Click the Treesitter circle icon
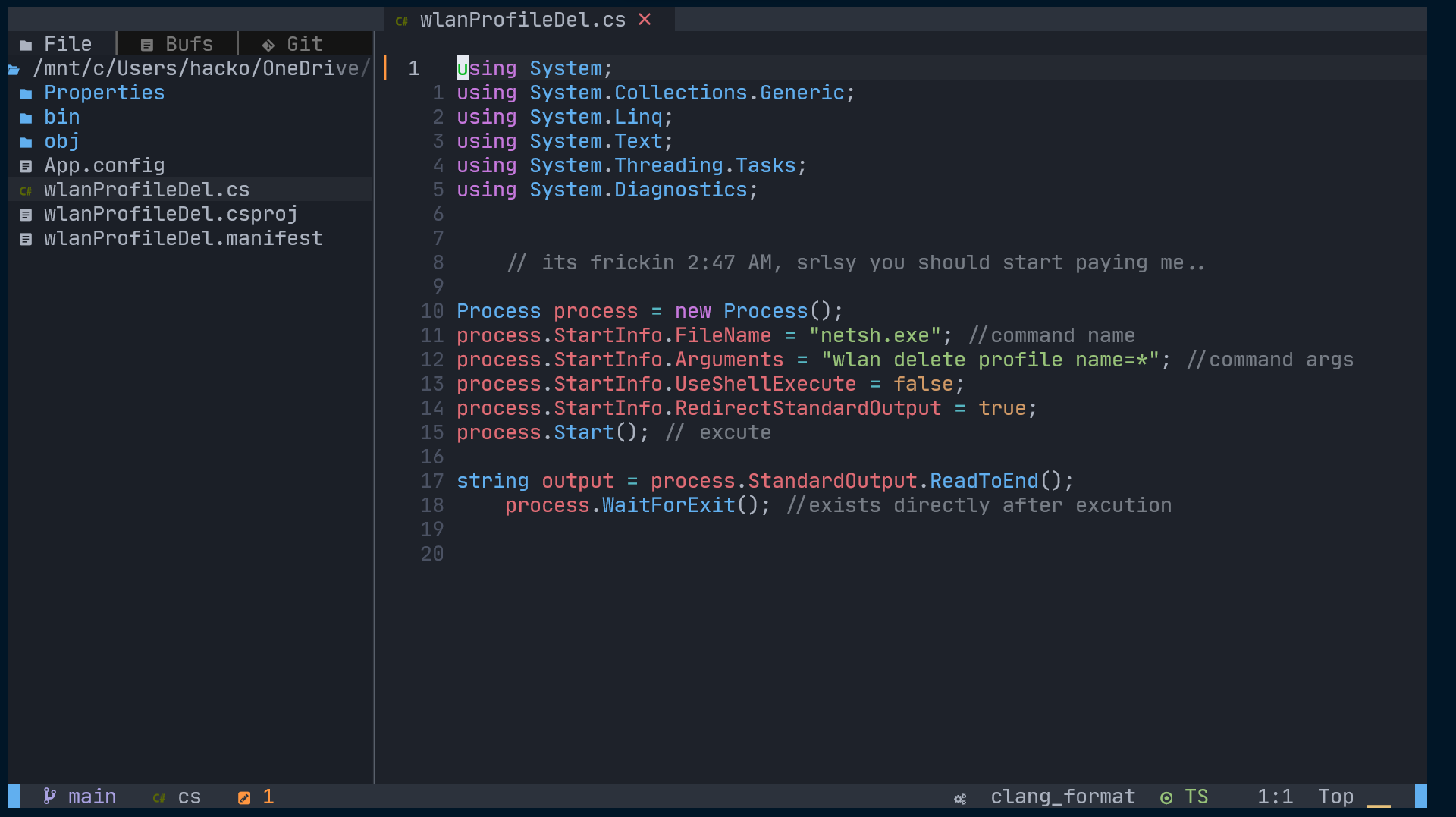1456x817 pixels. [1166, 798]
